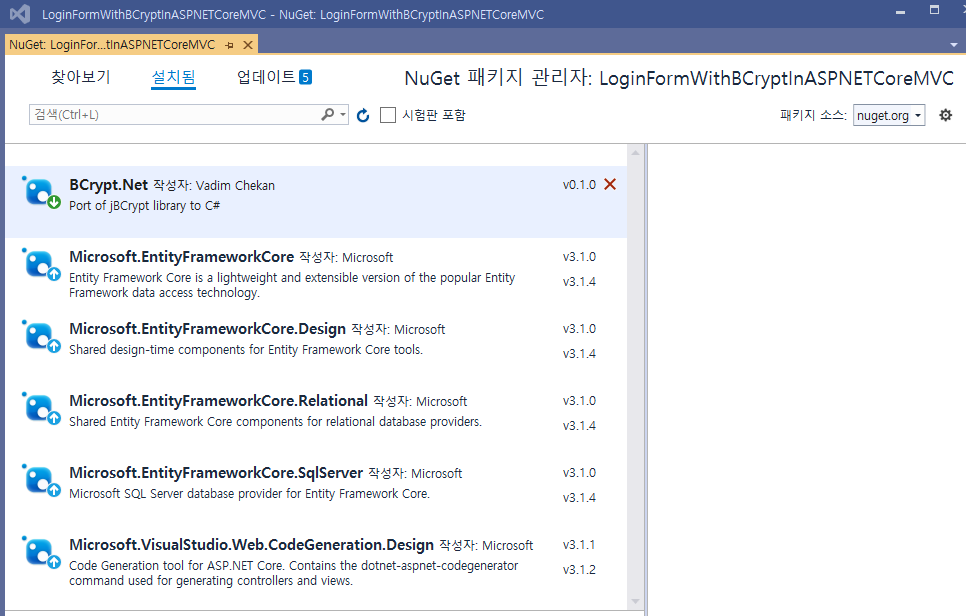966x616 pixels.
Task: Click v3.1.2 for CodeGeneration.Design
Action: [x=579, y=570]
